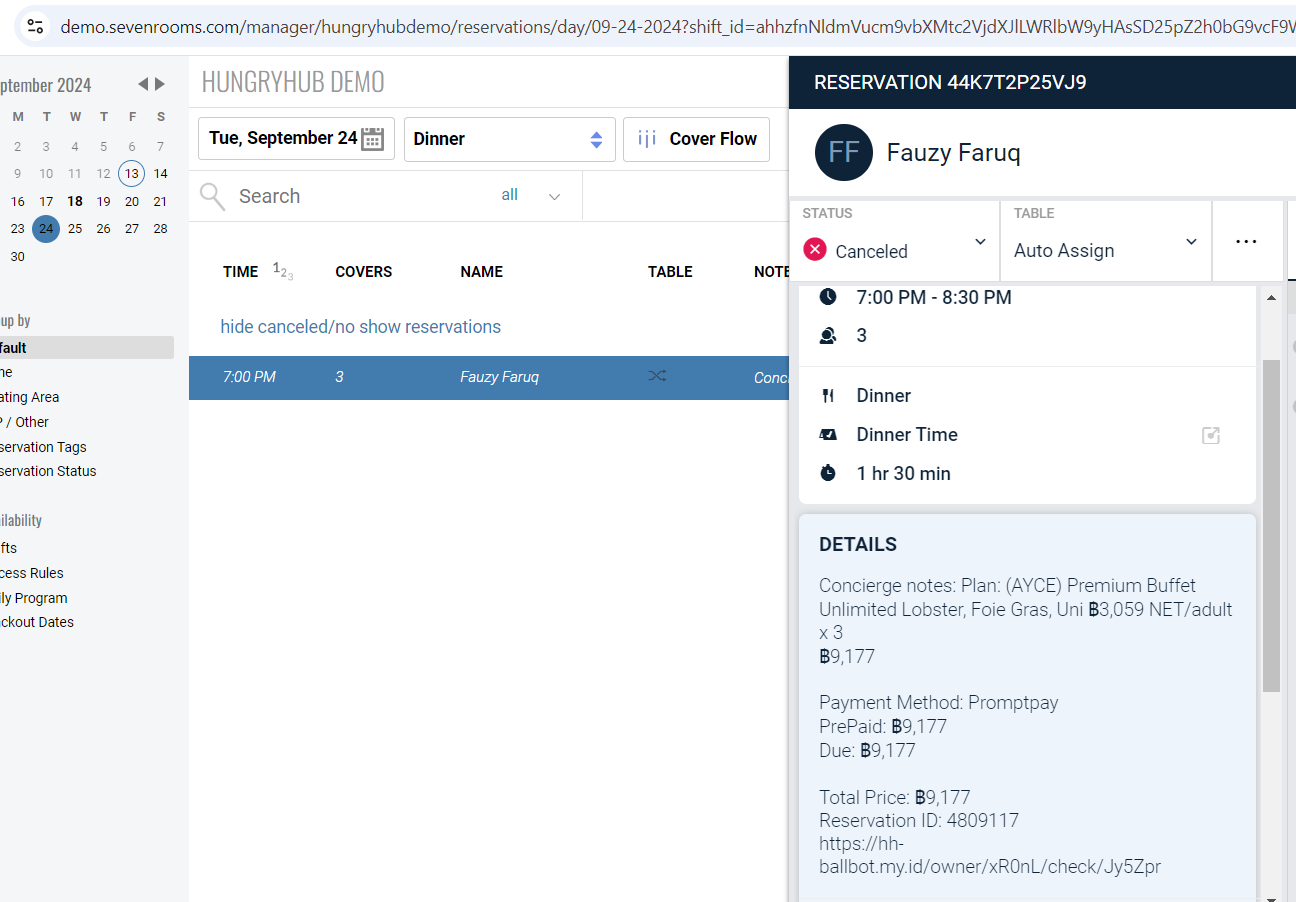Image resolution: width=1296 pixels, height=902 pixels.
Task: Click the edit icon beside Dinner Time
Action: point(1210,435)
